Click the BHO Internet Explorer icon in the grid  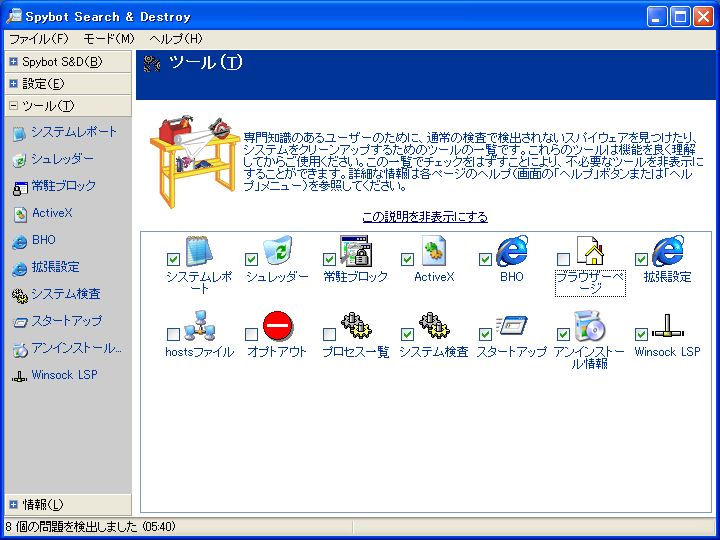click(512, 251)
